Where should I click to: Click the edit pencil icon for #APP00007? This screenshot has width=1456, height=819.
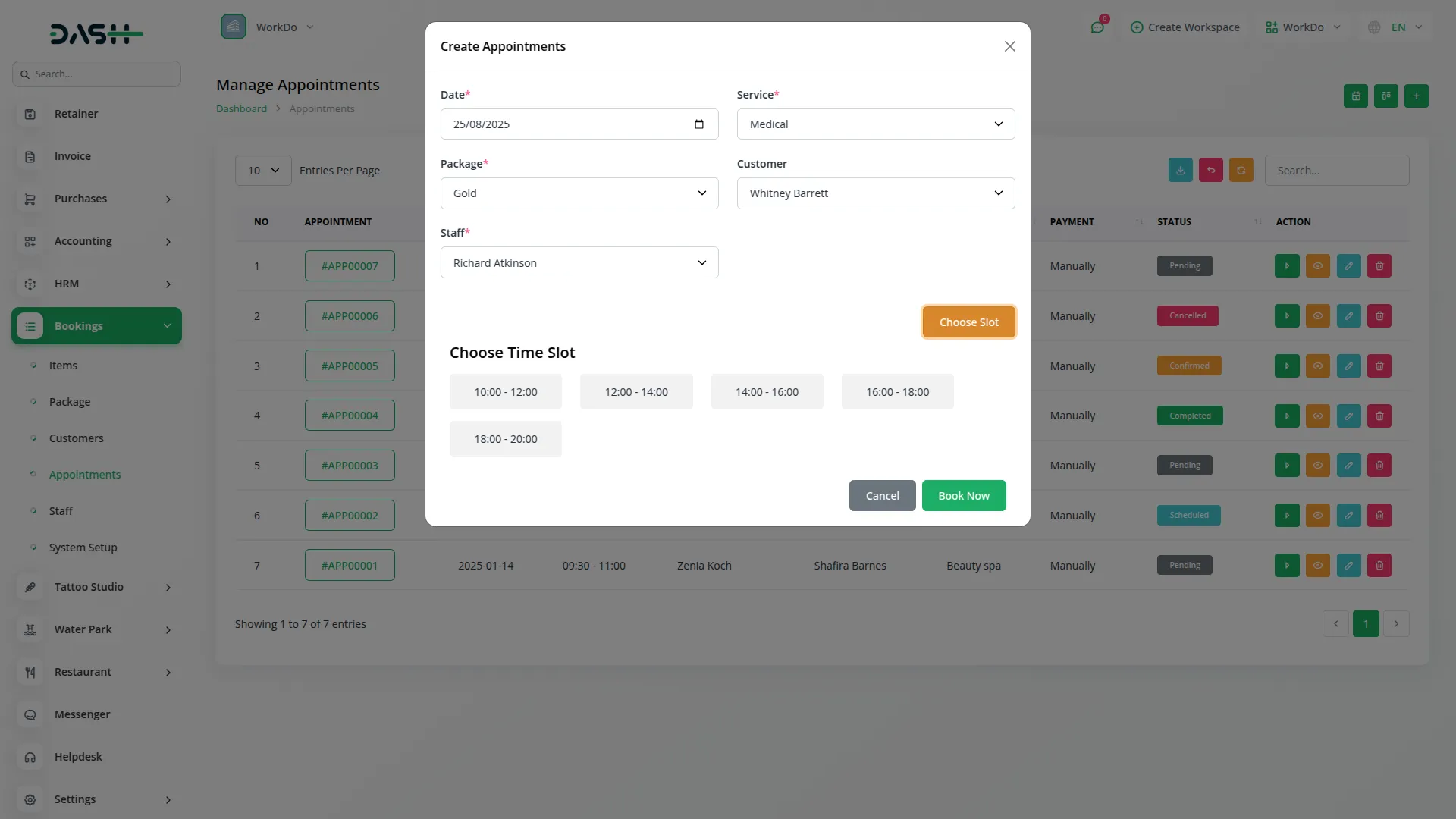(1348, 266)
